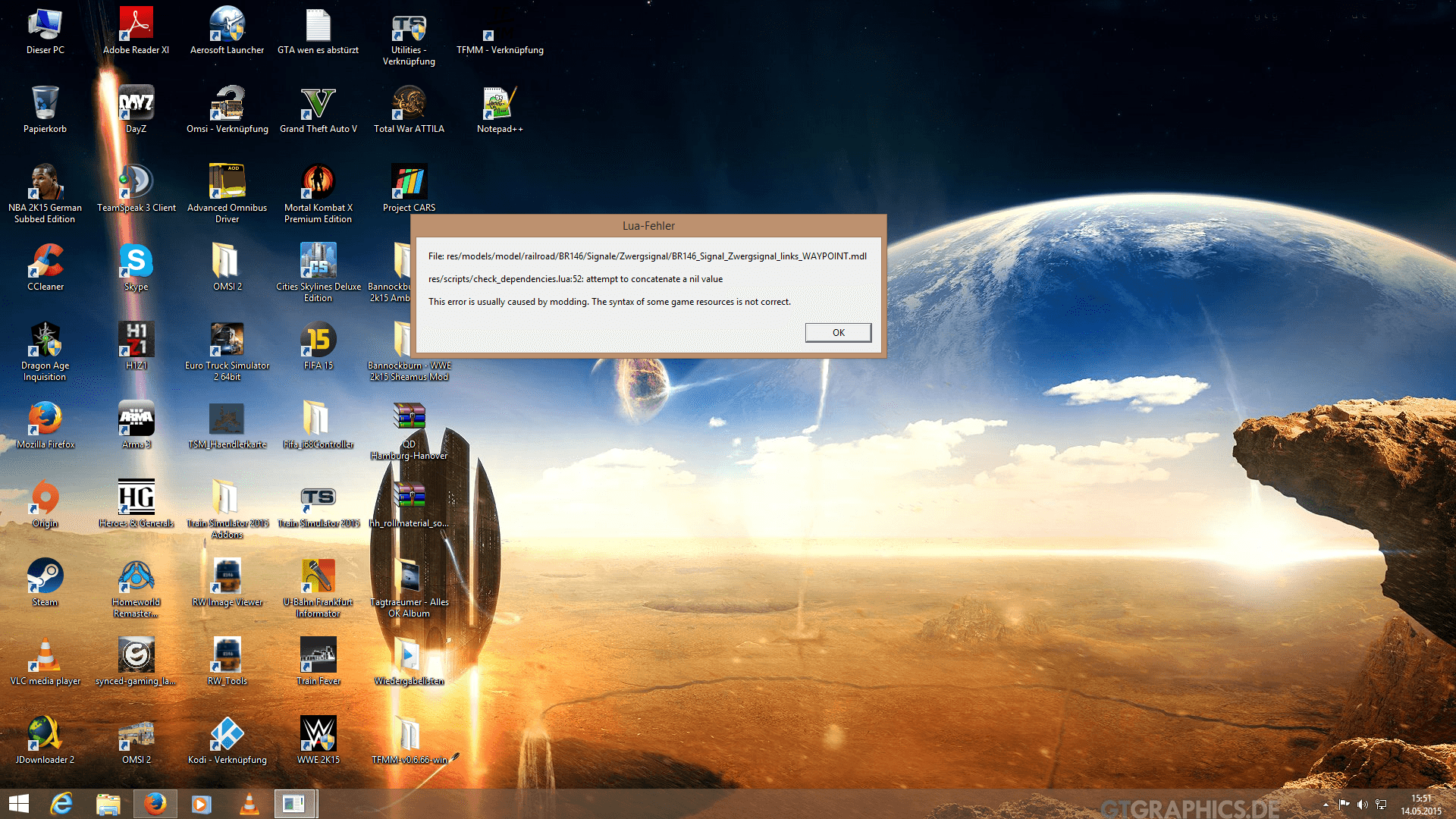Select the Notepad++ shortcut
The width and height of the screenshot is (1456, 819).
tap(500, 111)
